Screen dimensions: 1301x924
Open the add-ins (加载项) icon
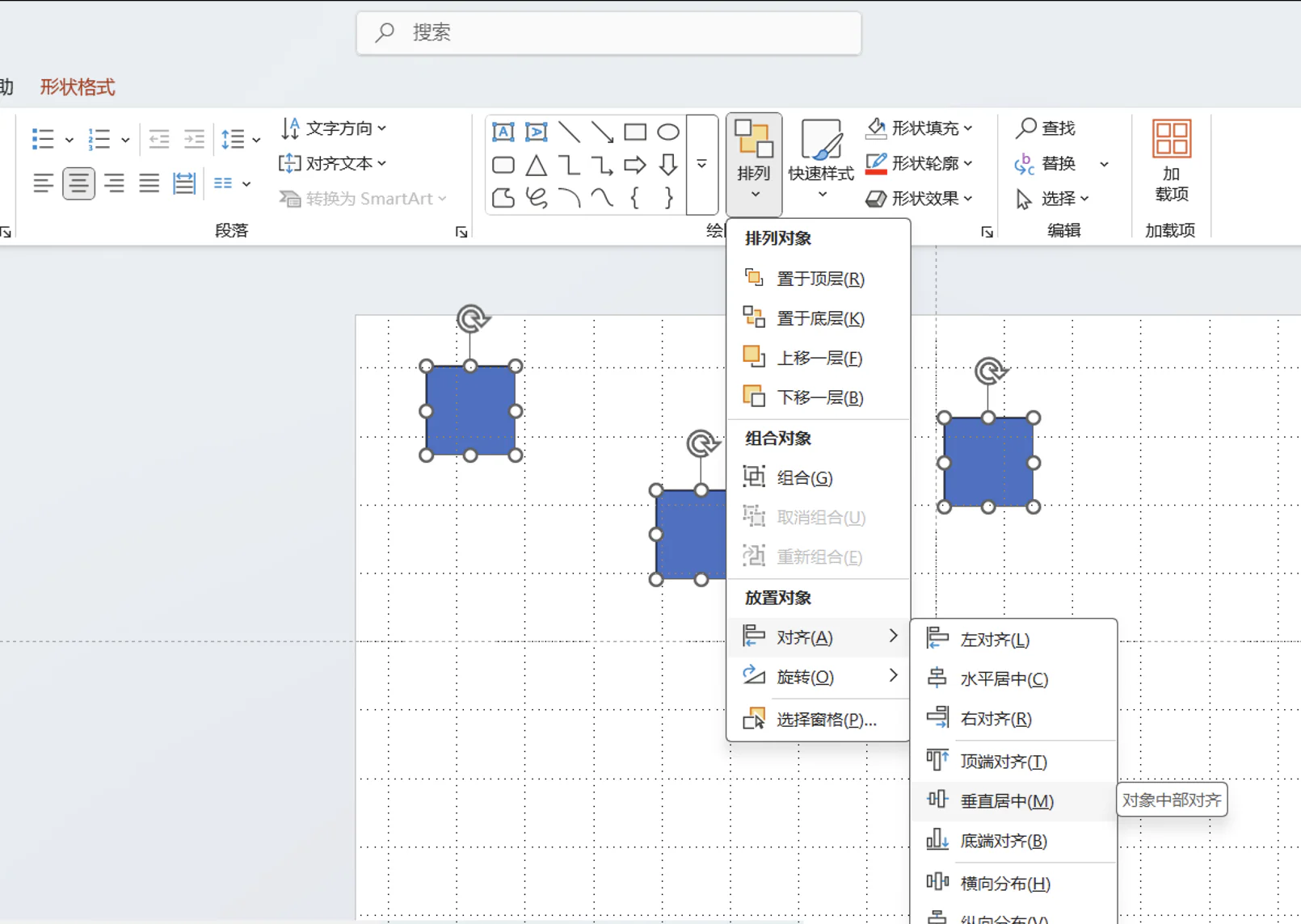1171,159
